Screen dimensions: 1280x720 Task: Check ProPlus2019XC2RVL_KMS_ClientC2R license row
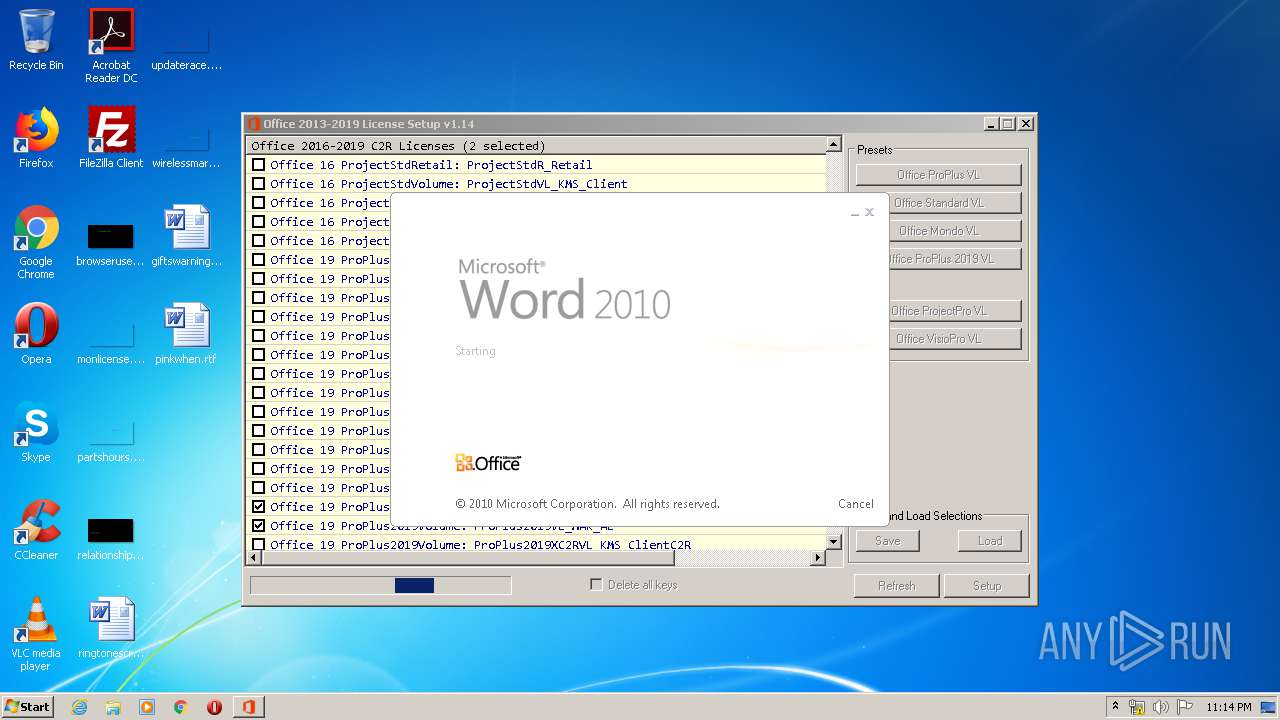(259, 545)
